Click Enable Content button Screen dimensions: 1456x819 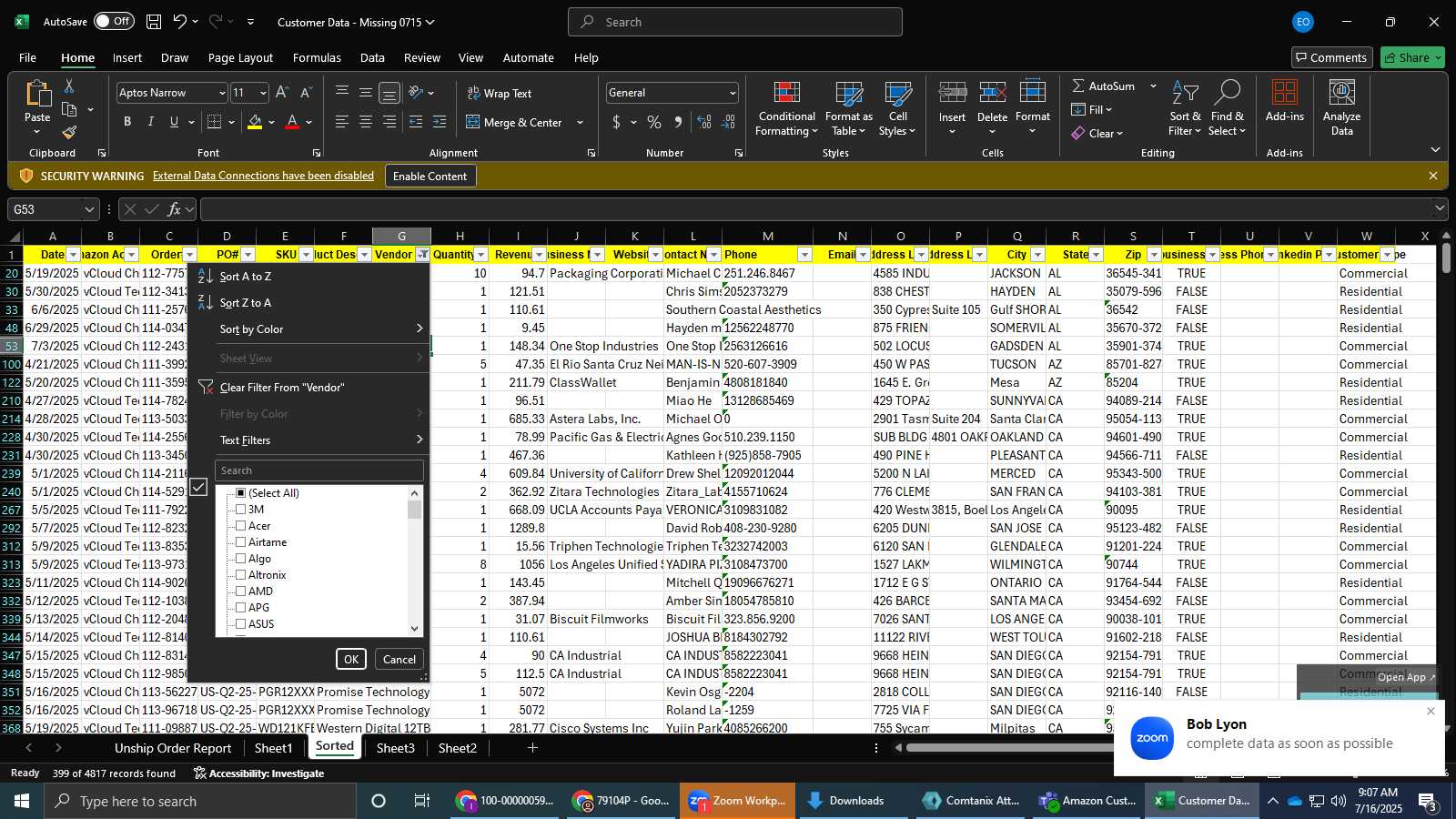[x=430, y=176]
